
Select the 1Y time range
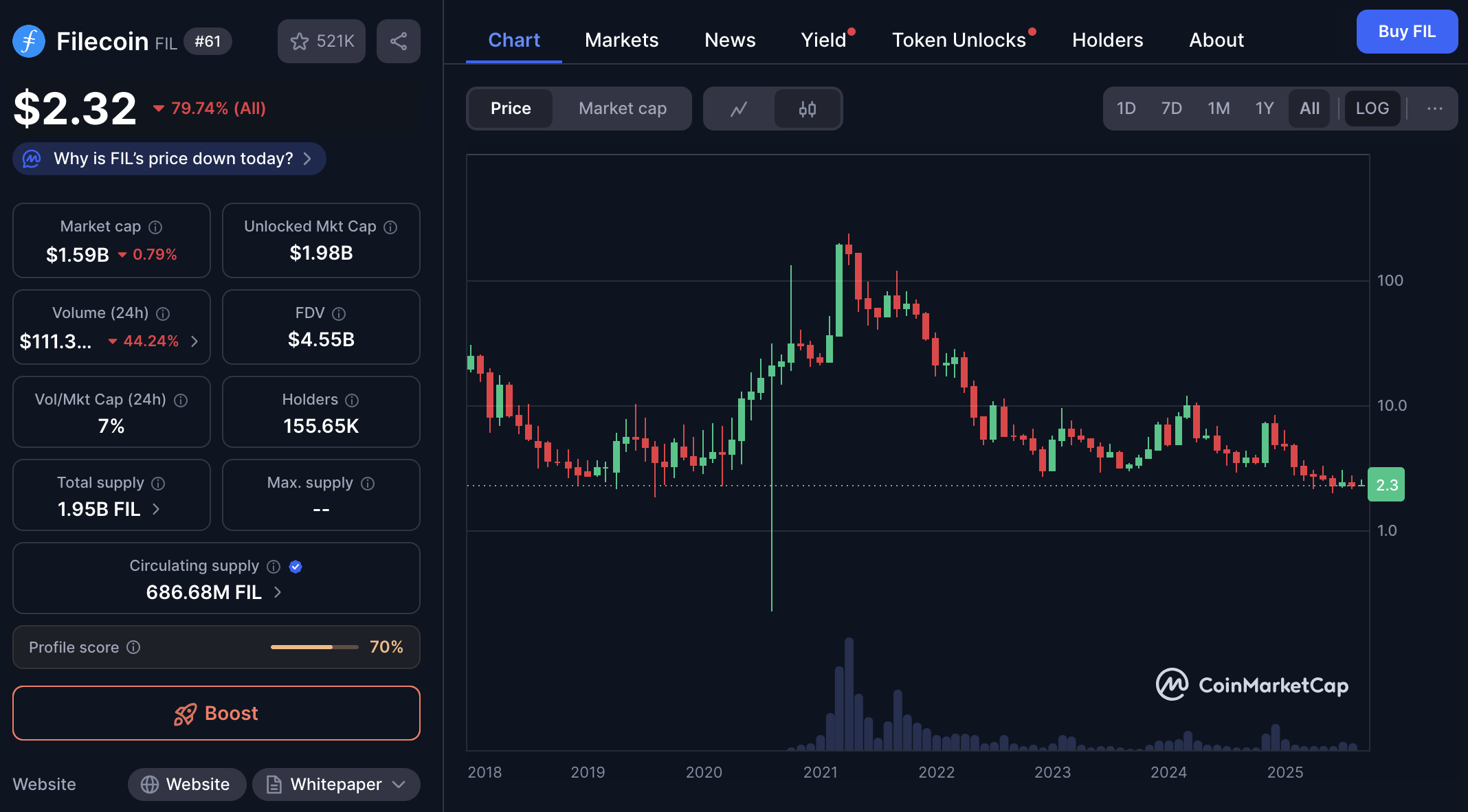[x=1264, y=109]
